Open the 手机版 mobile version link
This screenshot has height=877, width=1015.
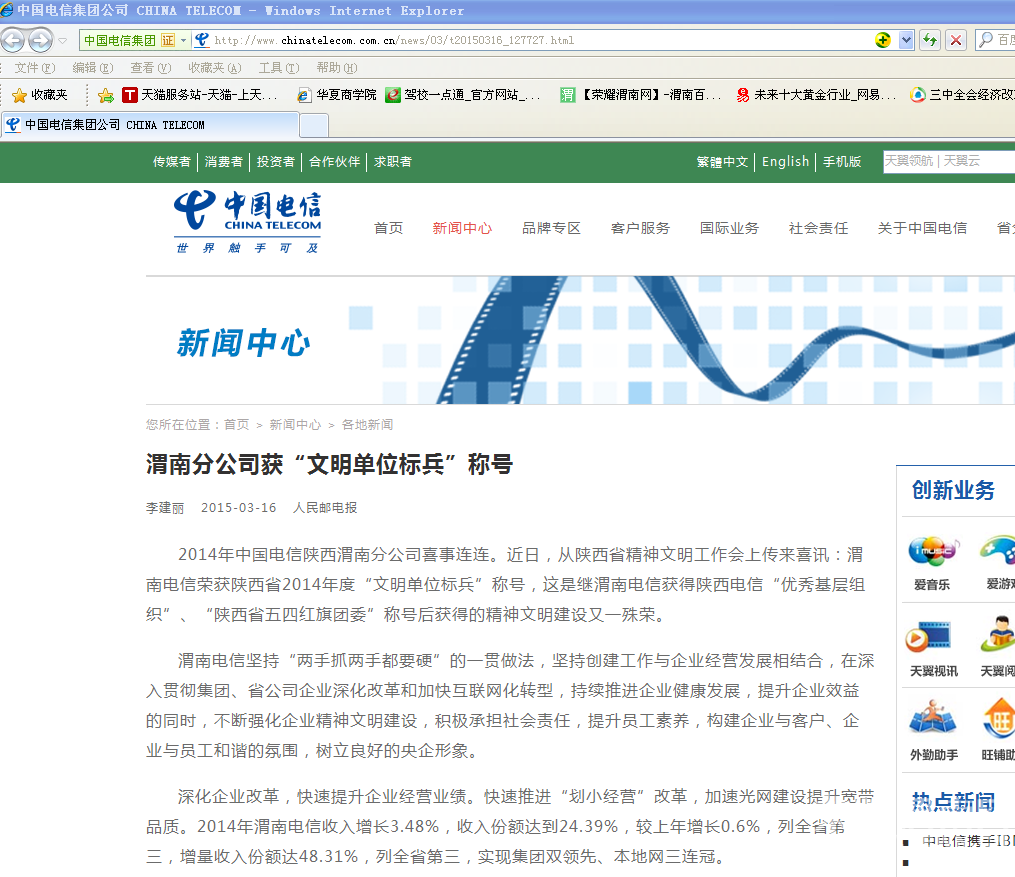[842, 162]
